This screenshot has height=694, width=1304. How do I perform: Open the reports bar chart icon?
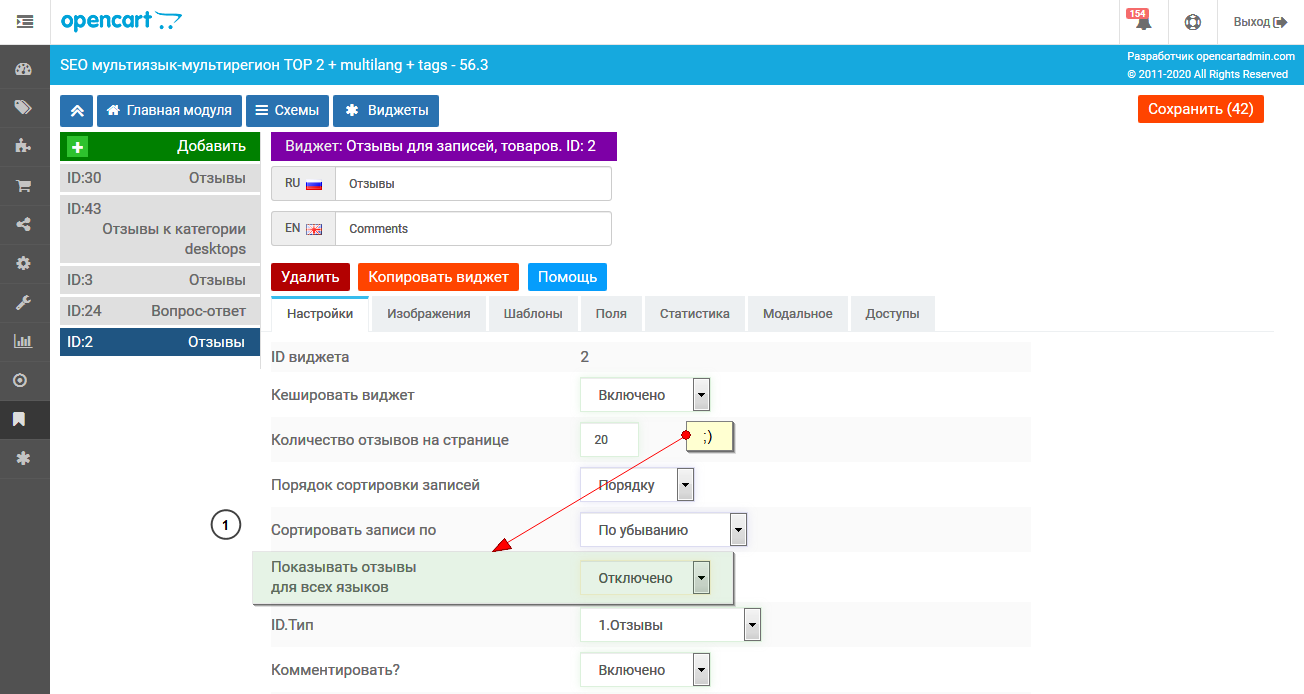(24, 341)
